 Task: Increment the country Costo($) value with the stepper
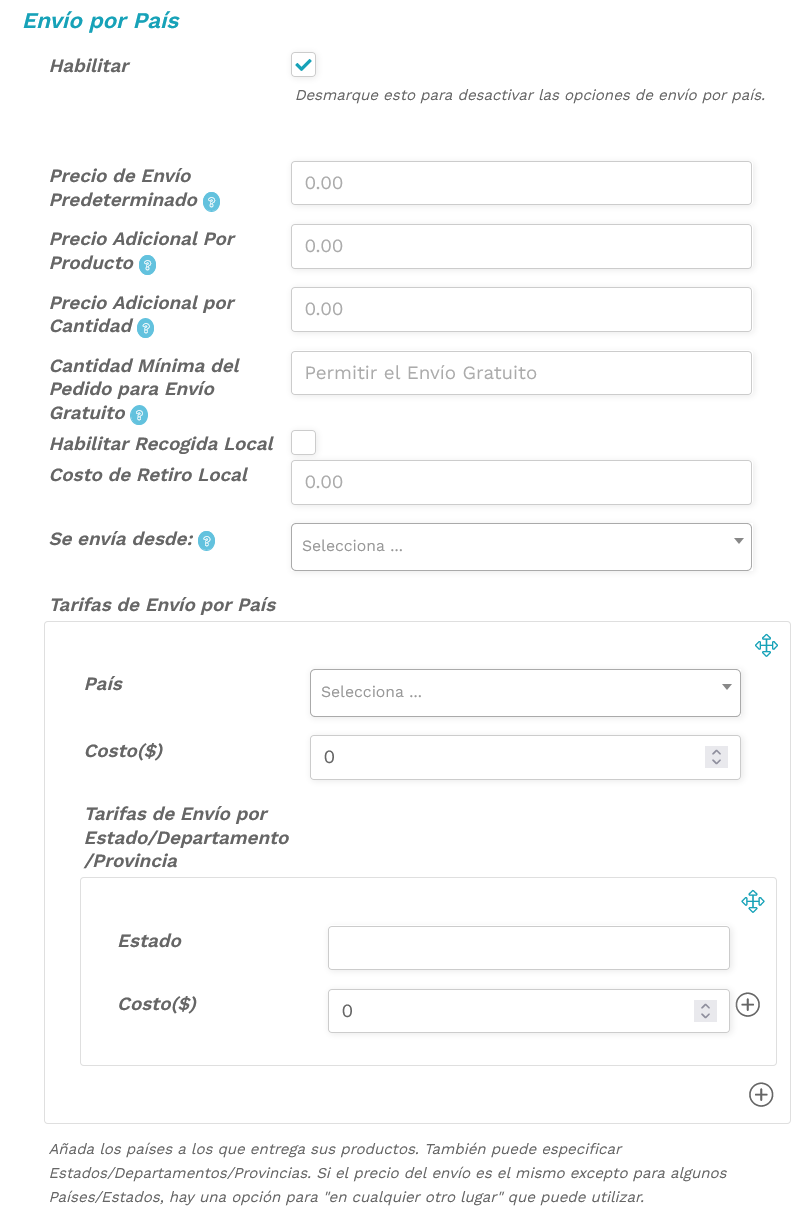tap(717, 752)
